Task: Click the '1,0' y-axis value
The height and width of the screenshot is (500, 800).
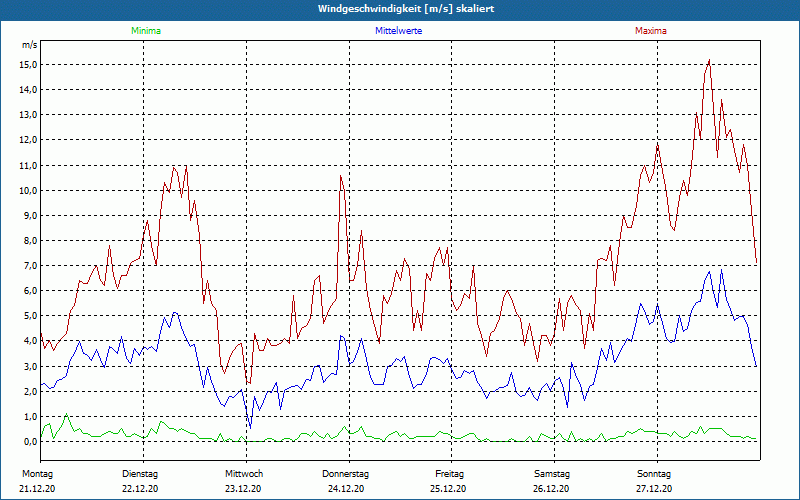Action: 30,416
